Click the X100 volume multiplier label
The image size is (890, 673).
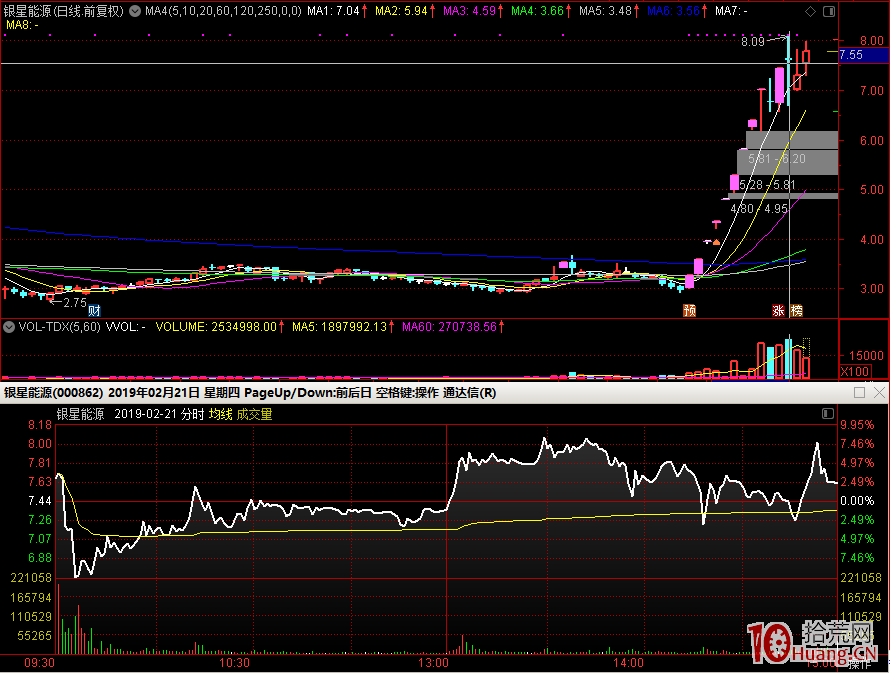pyautogui.click(x=853, y=371)
